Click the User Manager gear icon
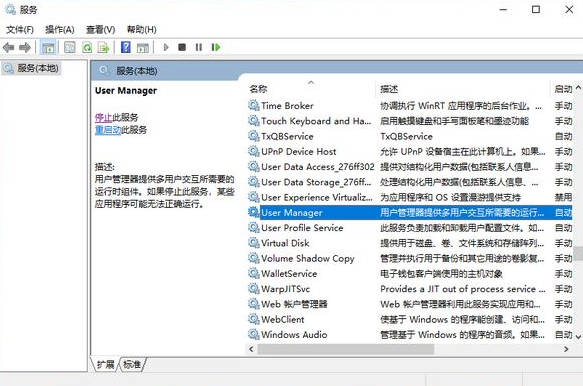 coord(254,212)
